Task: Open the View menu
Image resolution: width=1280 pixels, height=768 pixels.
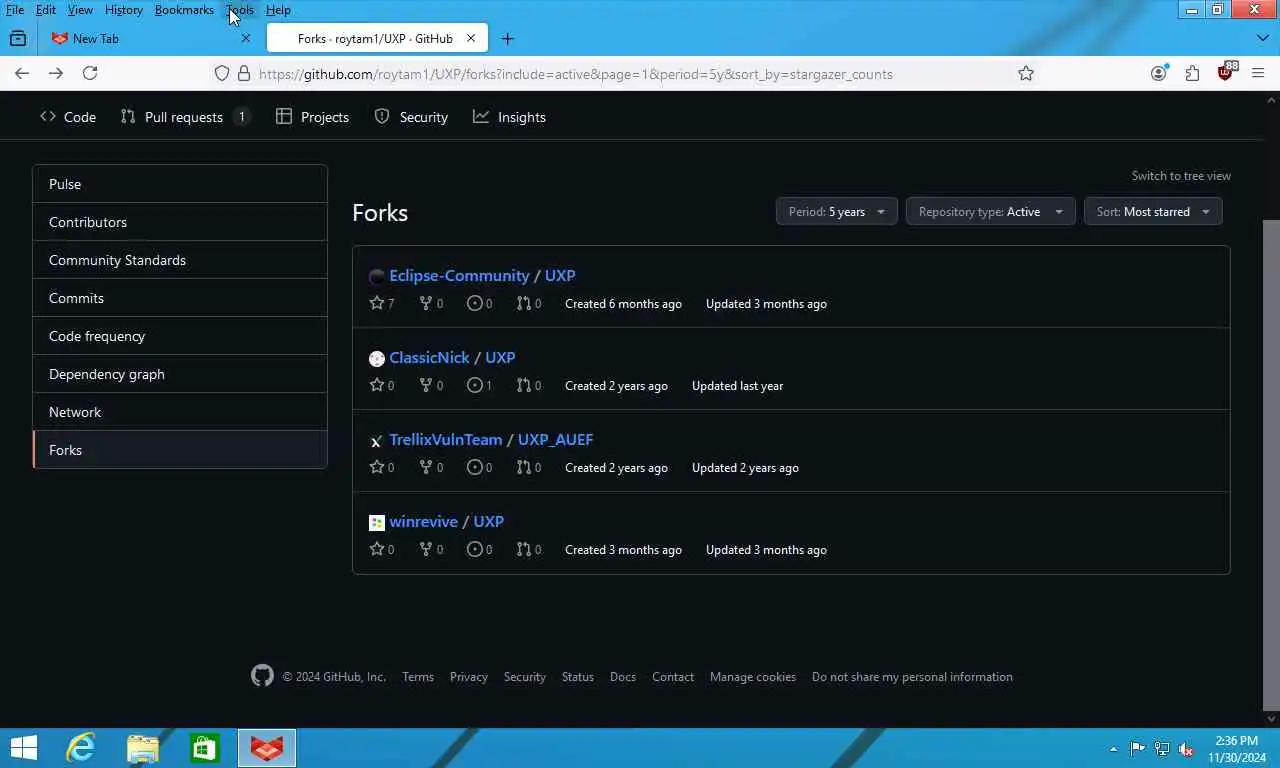Action: tap(80, 10)
